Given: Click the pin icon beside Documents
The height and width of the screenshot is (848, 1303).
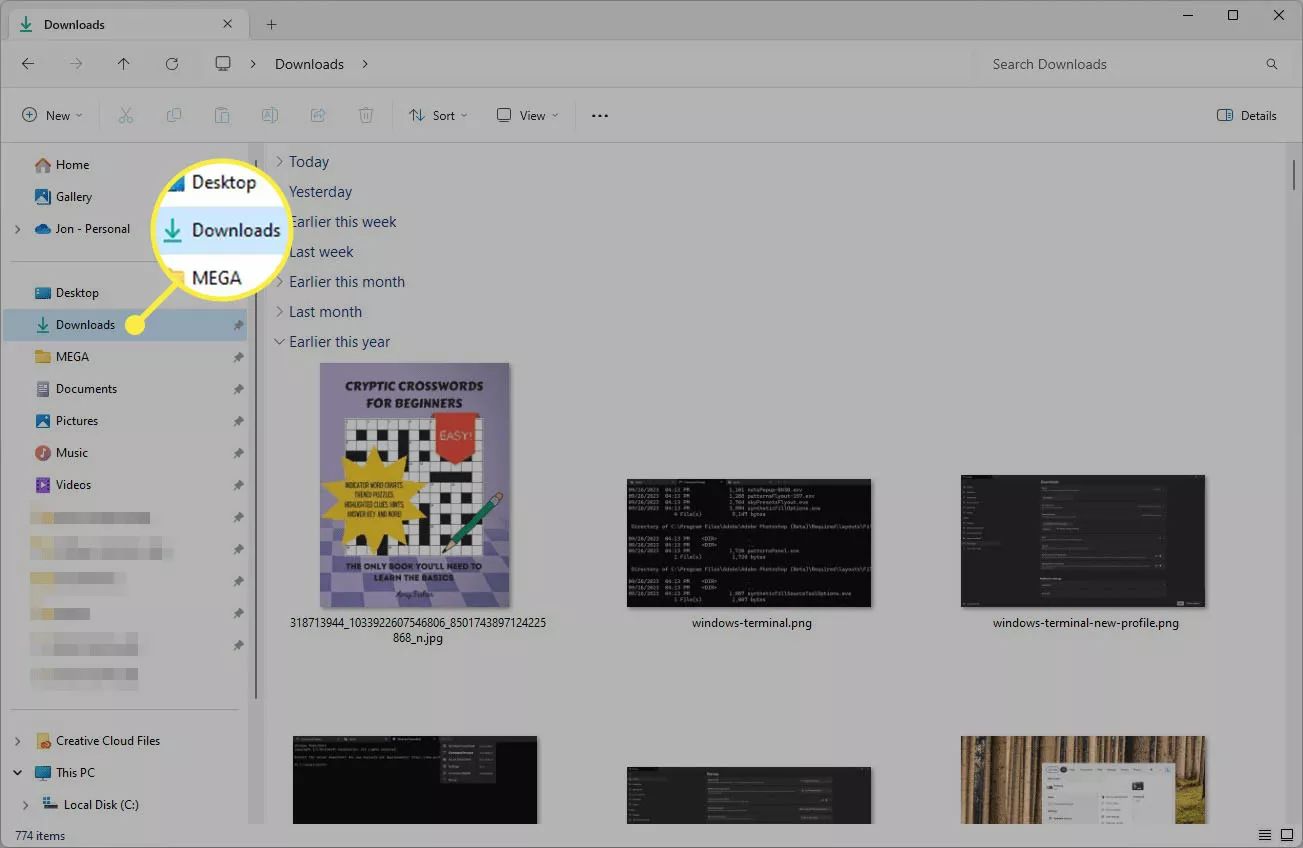Looking at the screenshot, I should pos(238,389).
